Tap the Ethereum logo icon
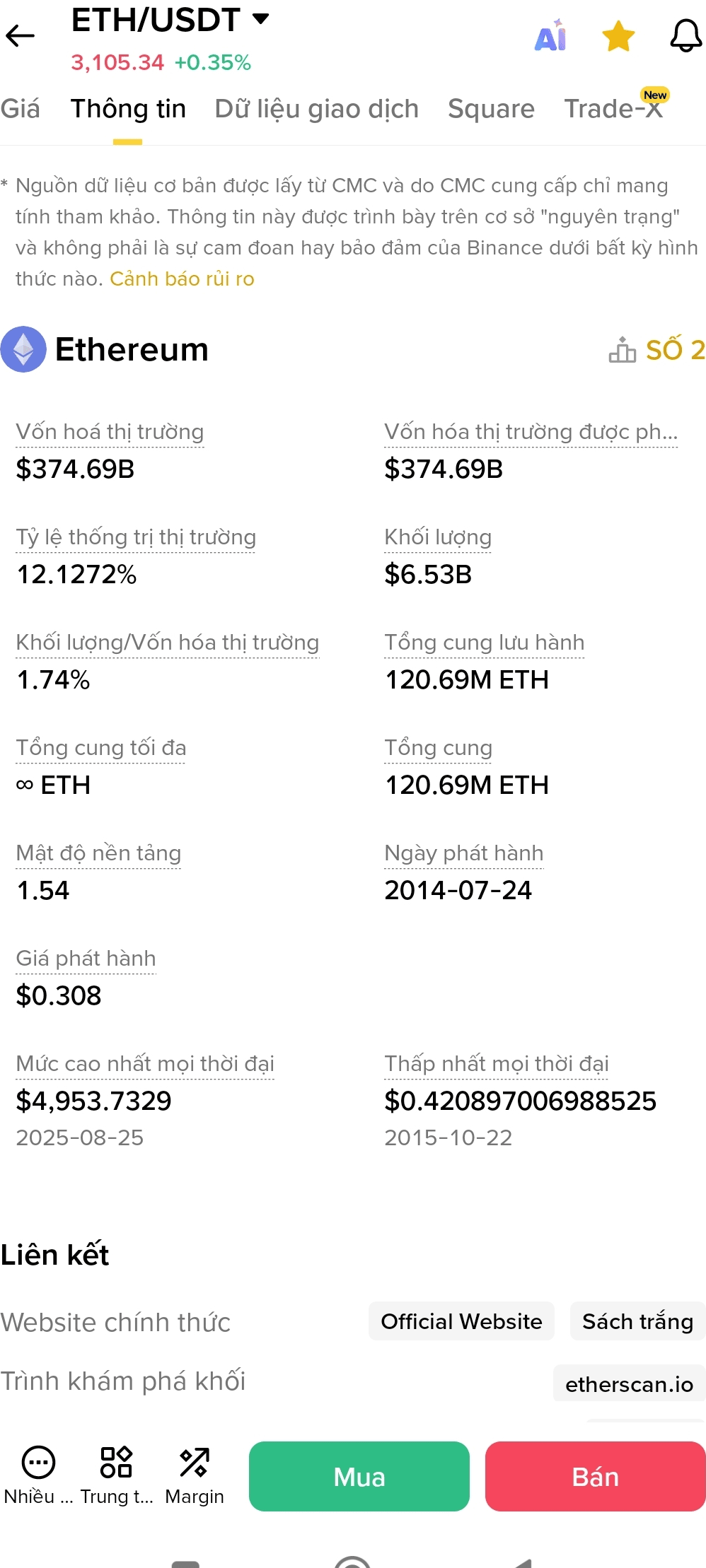 pos(23,349)
